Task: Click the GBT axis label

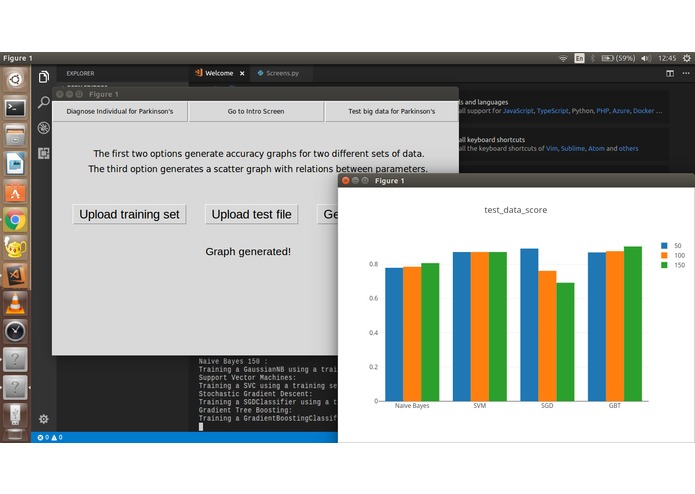Action: tap(614, 406)
